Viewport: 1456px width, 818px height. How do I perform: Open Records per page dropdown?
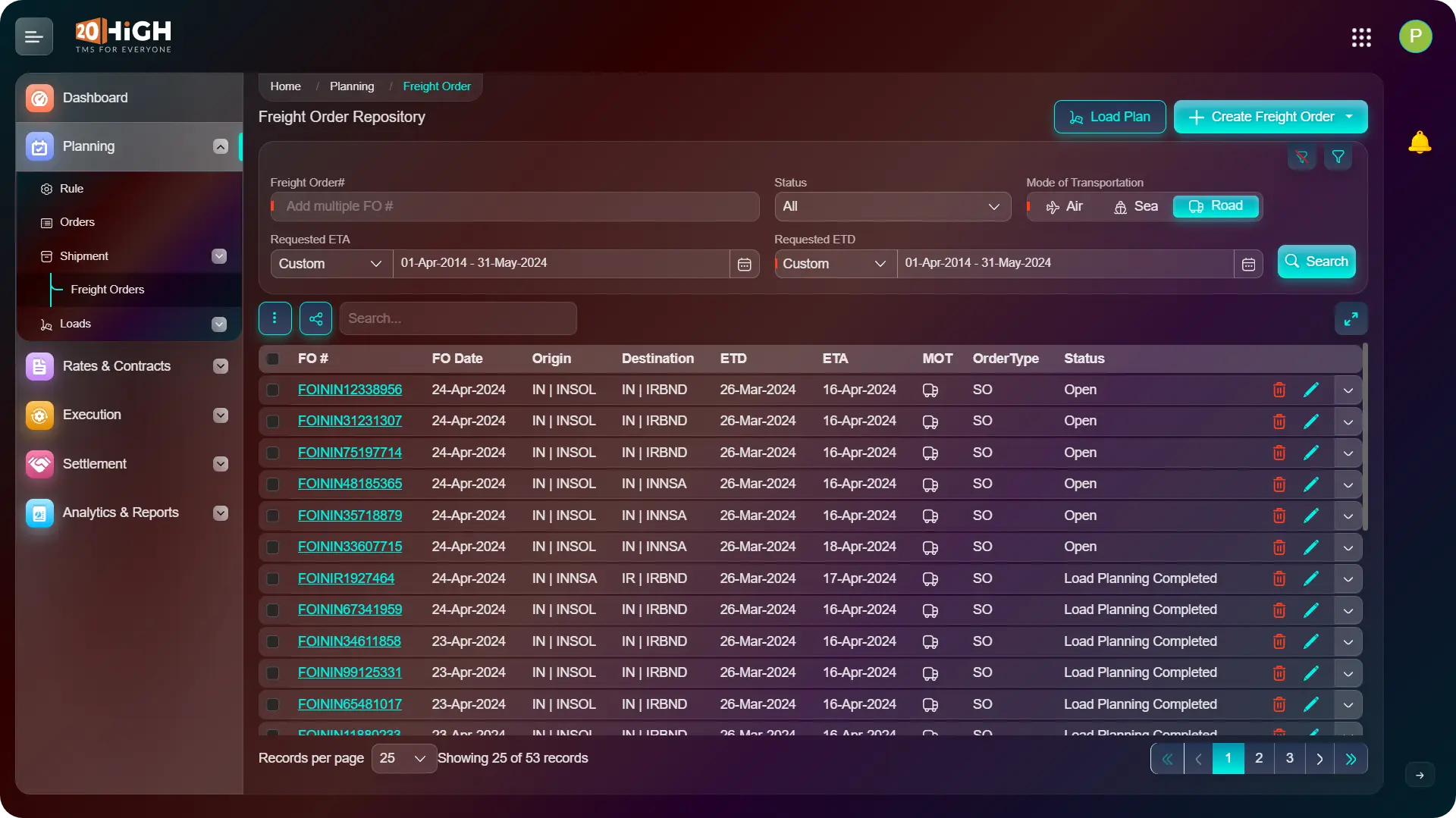tap(403, 759)
